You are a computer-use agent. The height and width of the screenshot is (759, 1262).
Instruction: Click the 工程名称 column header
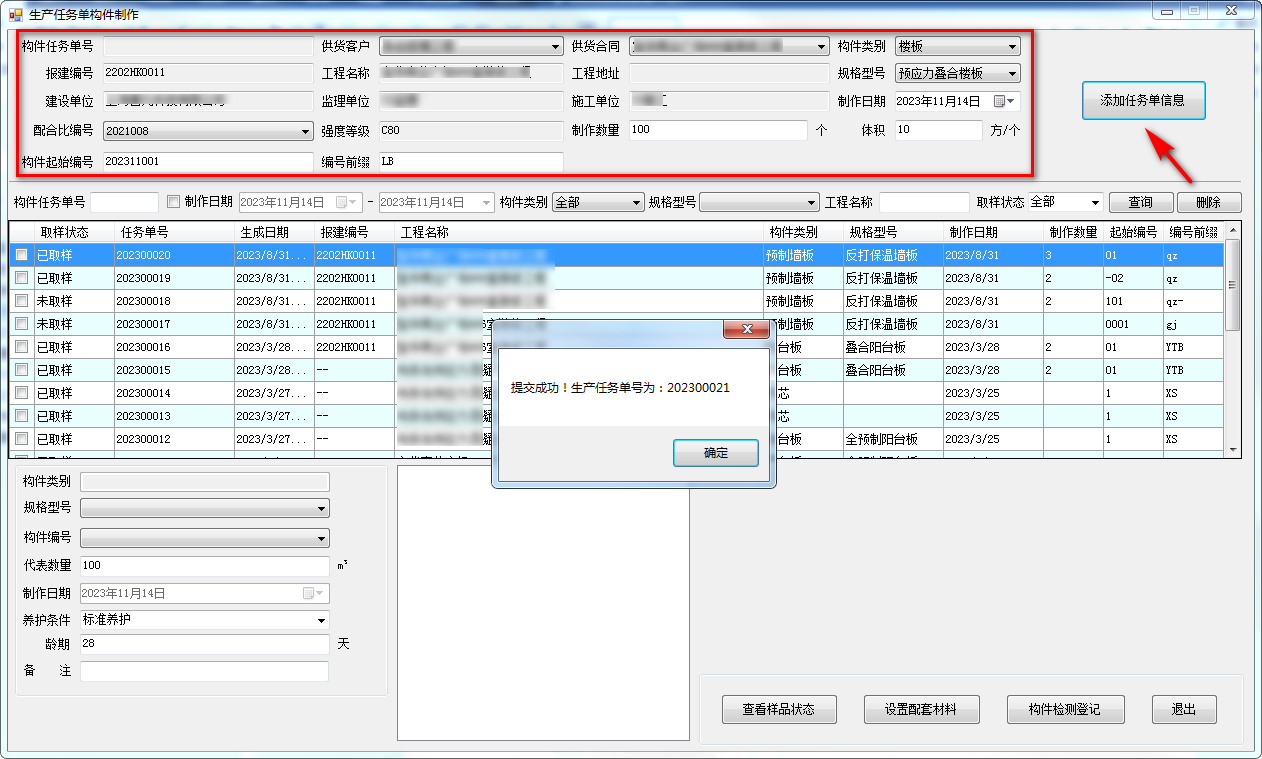(425, 232)
